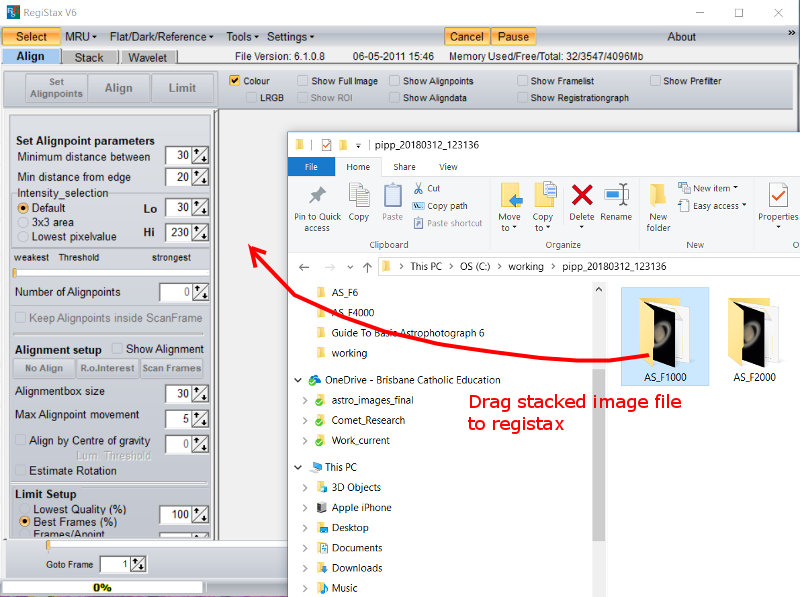Open the address bar history dropdown arrow
The image size is (800, 597).
tap(350, 267)
